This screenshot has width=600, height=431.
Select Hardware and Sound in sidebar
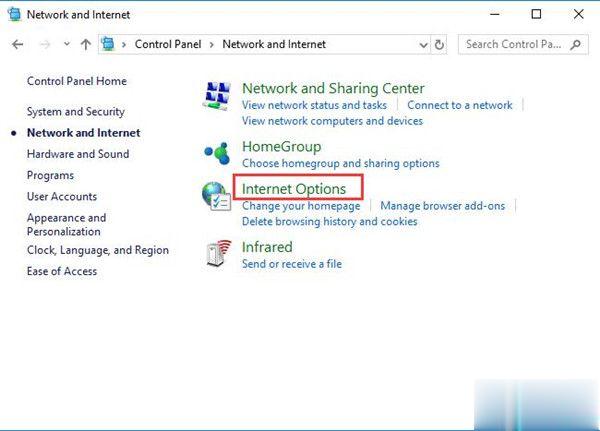78,154
